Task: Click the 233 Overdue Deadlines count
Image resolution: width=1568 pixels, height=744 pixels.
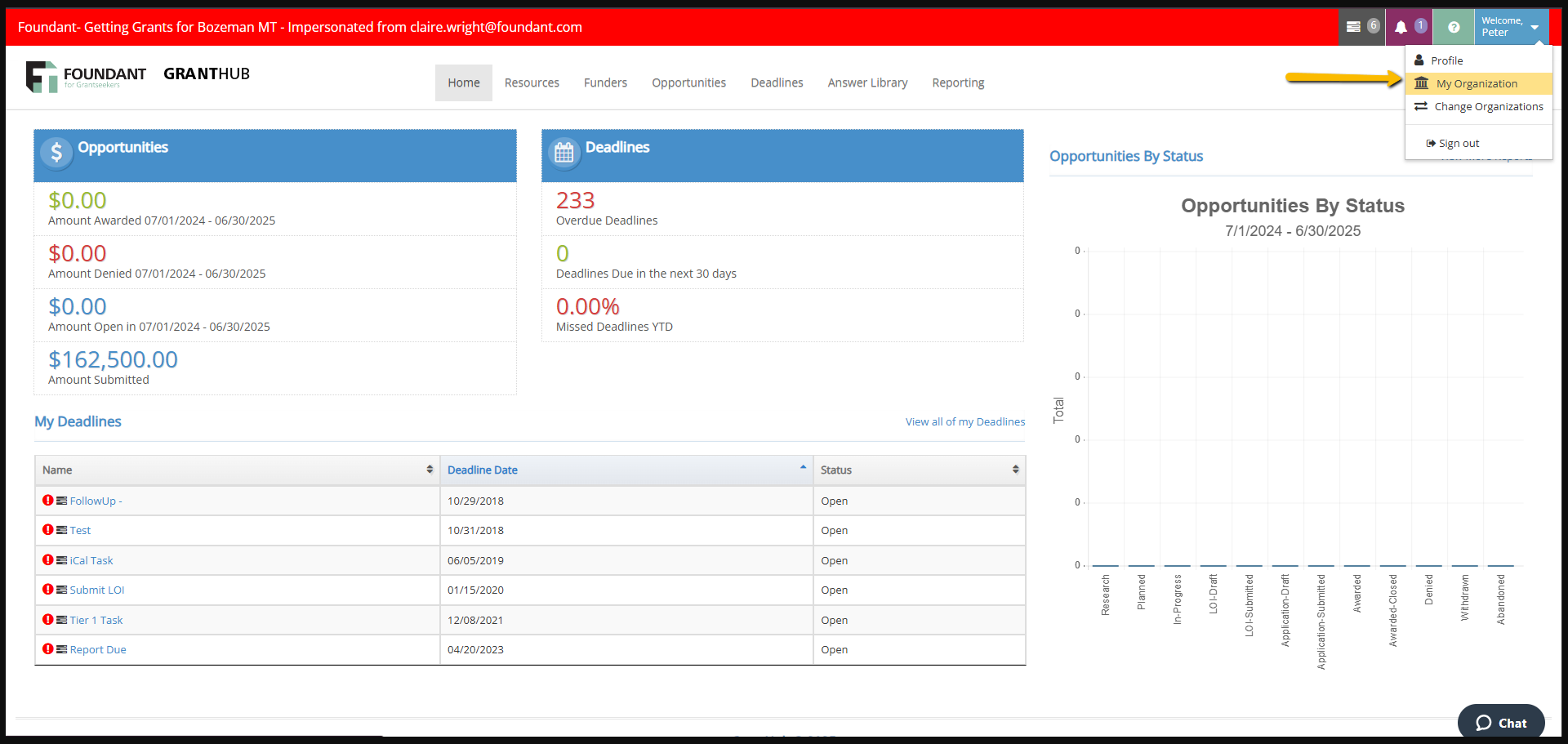Action: 575,200
